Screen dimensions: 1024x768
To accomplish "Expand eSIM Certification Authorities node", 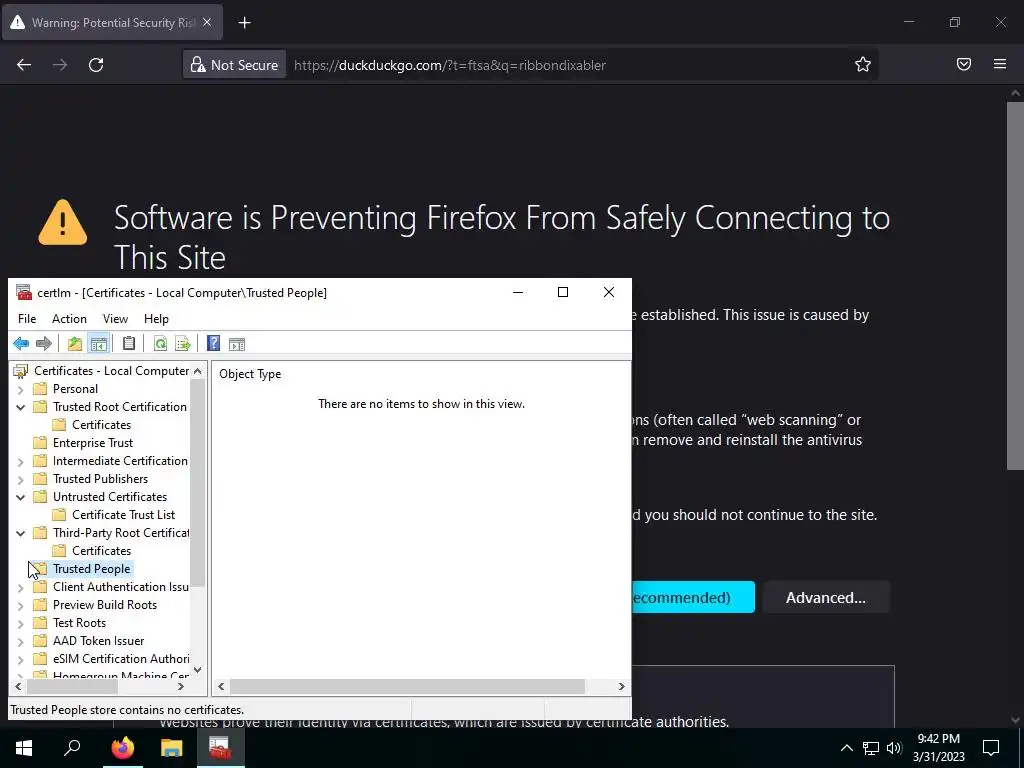I will coord(20,659).
